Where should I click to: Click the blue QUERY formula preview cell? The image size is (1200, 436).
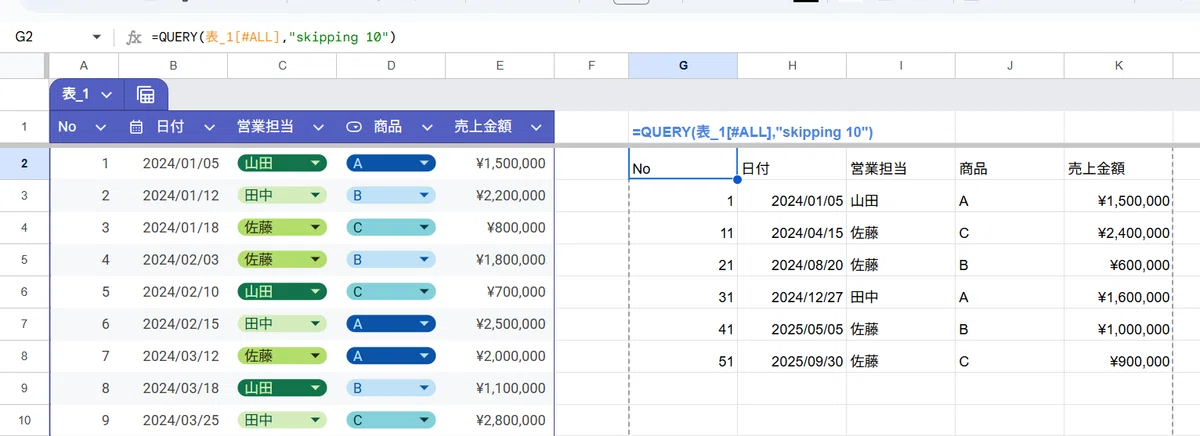coord(754,132)
